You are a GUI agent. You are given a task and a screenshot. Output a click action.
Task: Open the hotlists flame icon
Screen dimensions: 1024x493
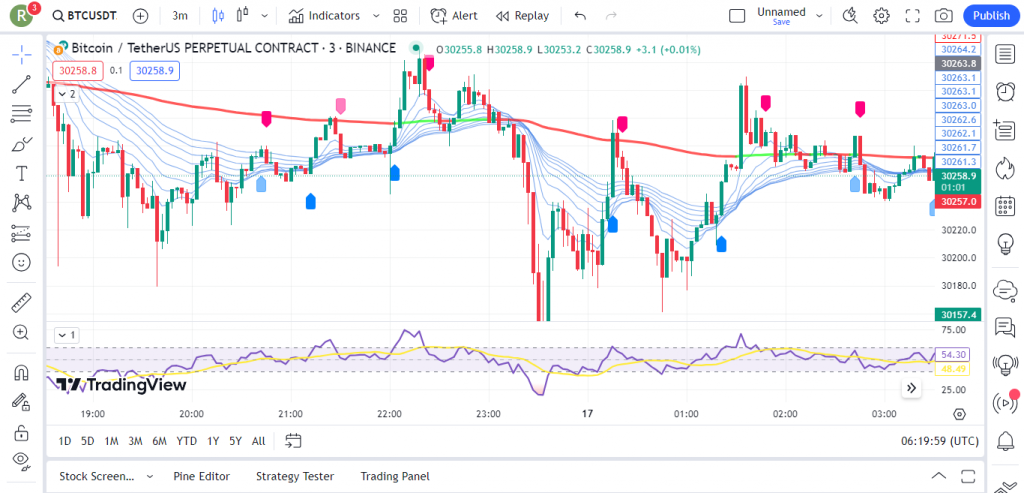pyautogui.click(x=1006, y=168)
